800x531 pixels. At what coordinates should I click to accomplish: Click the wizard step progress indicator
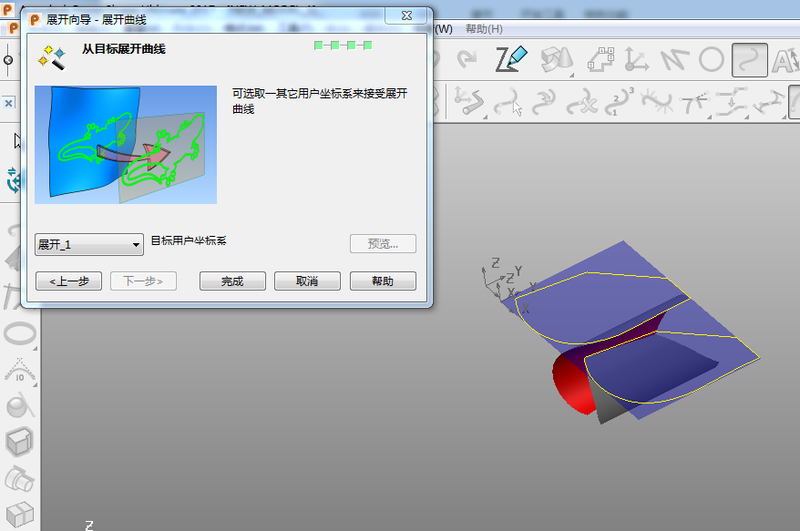[x=343, y=45]
